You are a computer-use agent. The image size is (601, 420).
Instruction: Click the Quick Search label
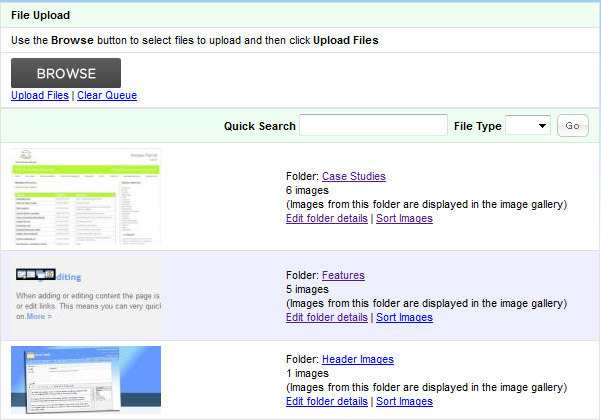[259, 126]
